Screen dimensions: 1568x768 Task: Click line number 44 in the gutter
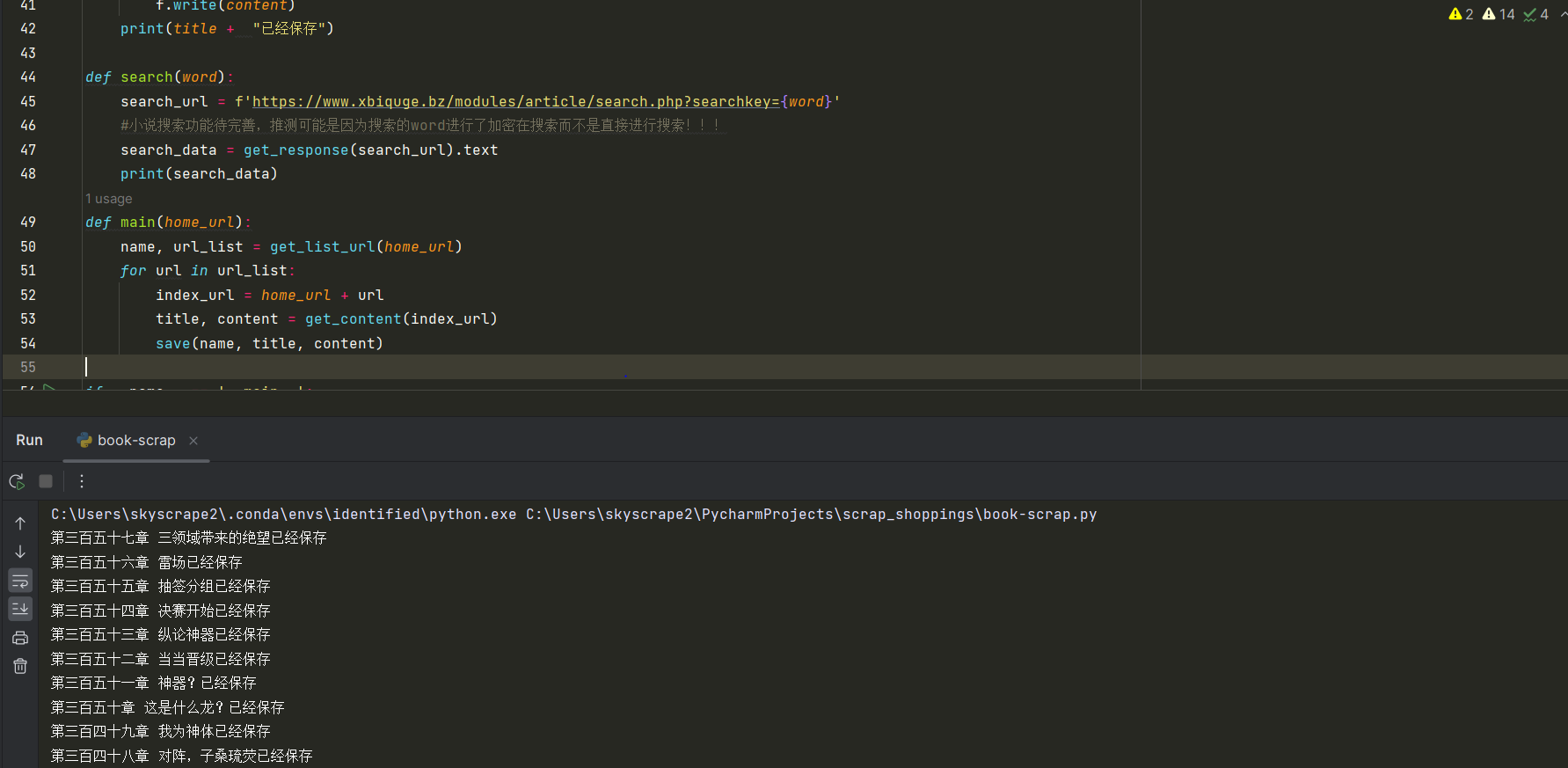28,77
